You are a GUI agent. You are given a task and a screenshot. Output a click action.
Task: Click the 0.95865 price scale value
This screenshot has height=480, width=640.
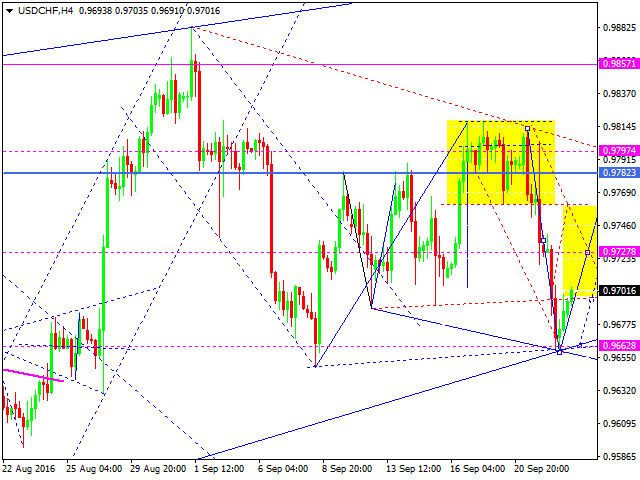click(x=619, y=456)
